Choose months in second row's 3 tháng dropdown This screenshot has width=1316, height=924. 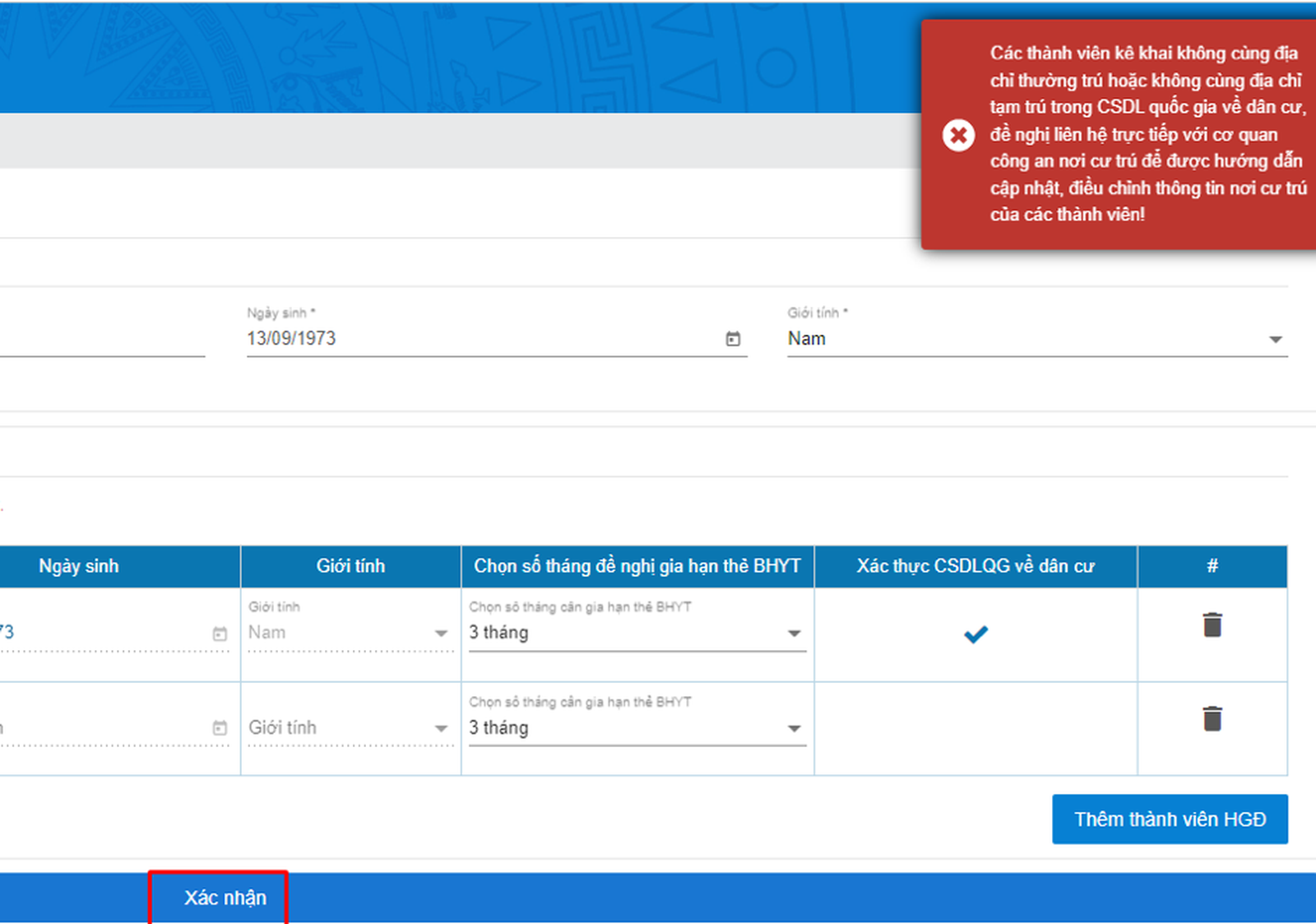(637, 728)
